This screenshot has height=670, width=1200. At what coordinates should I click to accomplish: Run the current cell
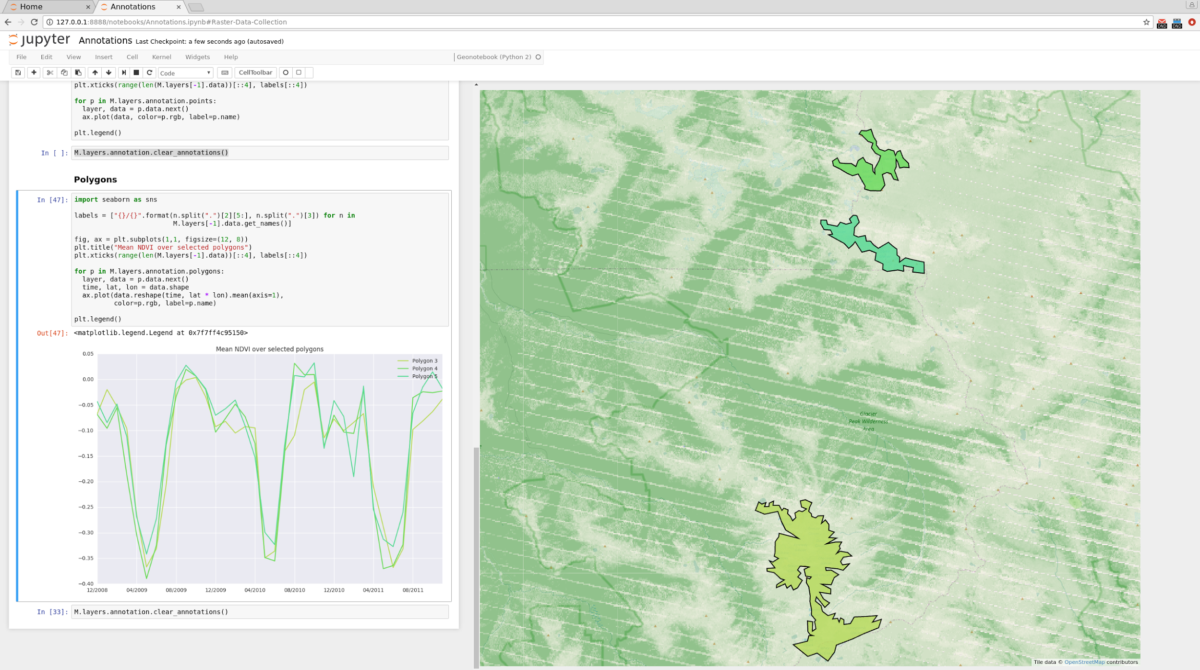pyautogui.click(x=123, y=72)
